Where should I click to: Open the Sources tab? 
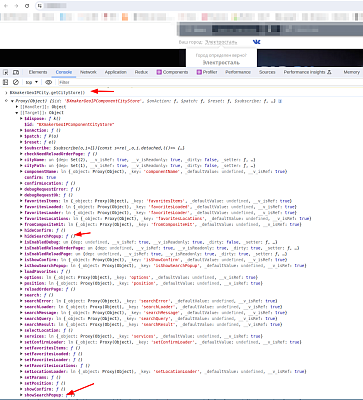coord(267,72)
